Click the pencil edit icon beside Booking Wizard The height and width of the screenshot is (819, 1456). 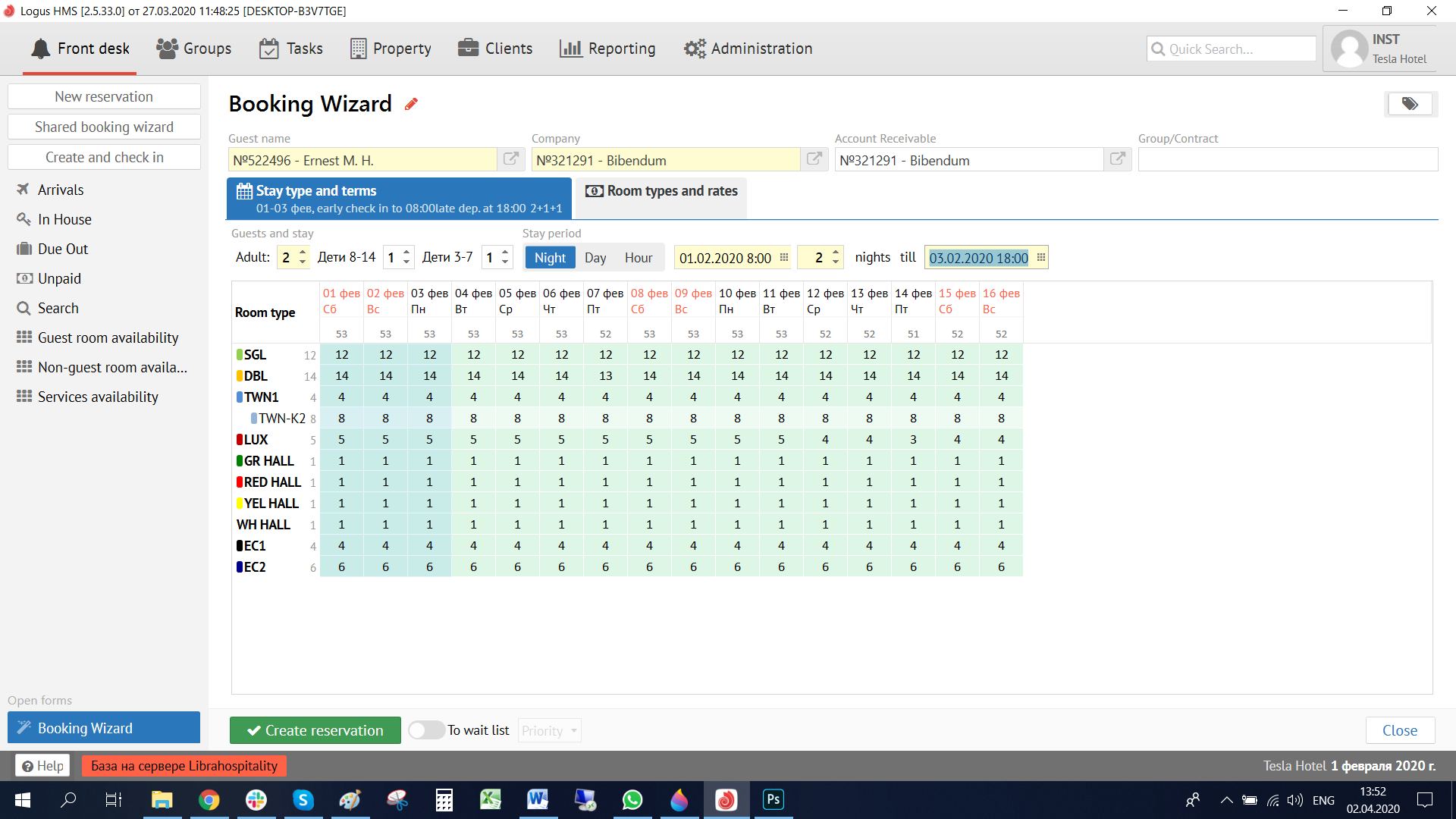pyautogui.click(x=411, y=105)
